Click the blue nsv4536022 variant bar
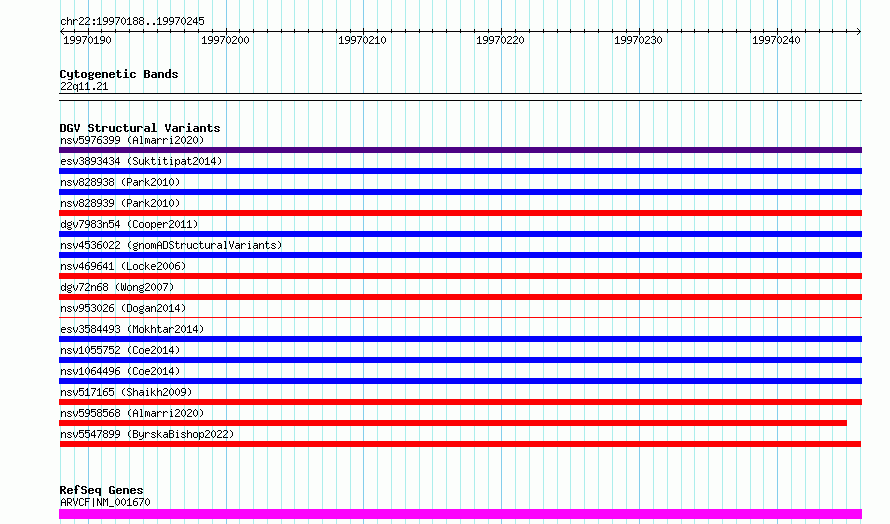 click(x=460, y=255)
